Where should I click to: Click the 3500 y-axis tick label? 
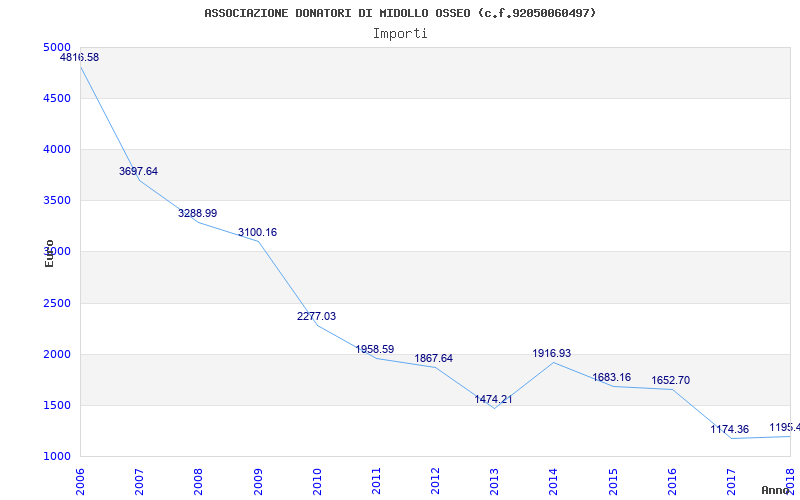[57, 201]
